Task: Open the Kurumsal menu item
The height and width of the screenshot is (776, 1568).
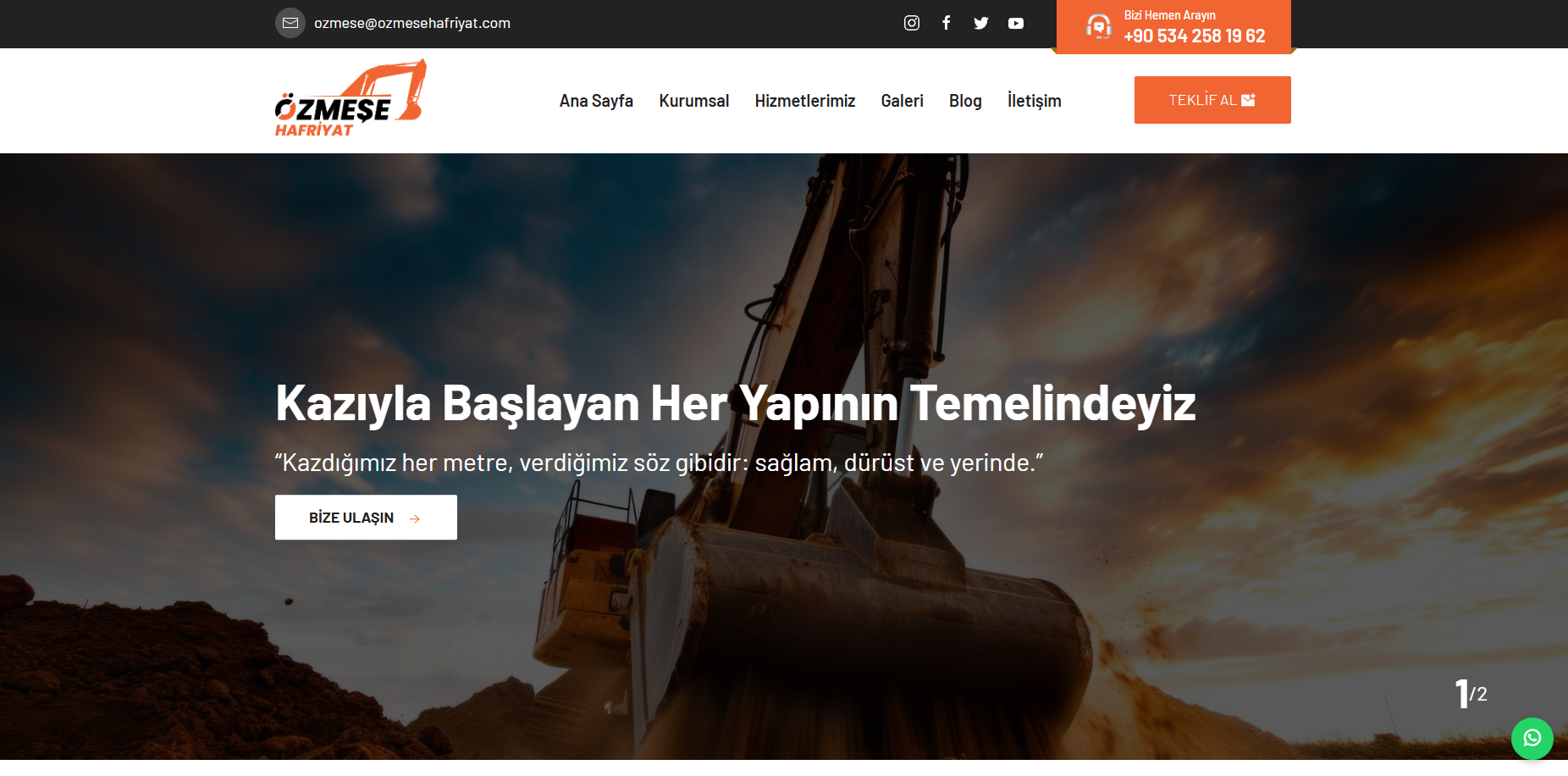Action: click(x=694, y=100)
